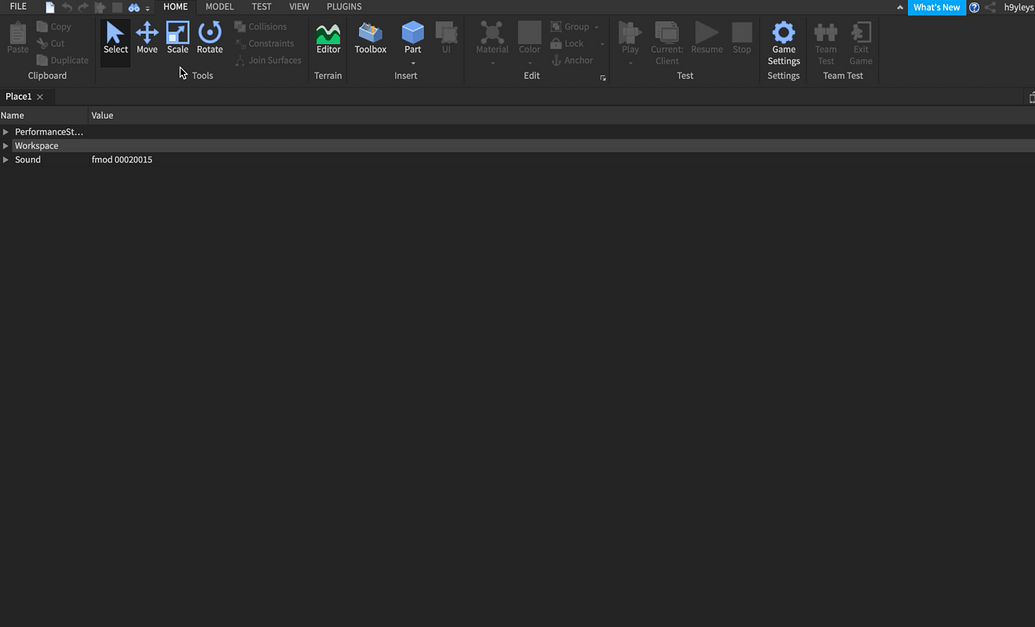Viewport: 1035px width, 627px height.
Task: Open quick access toolbar customize arrow
Action: point(147,8)
